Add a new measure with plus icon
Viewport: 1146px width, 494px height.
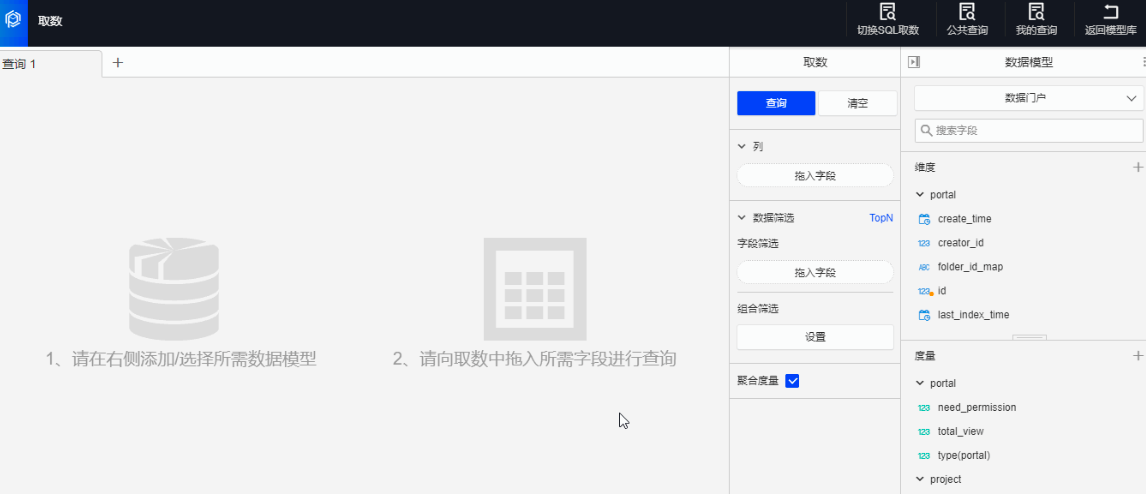(1137, 356)
